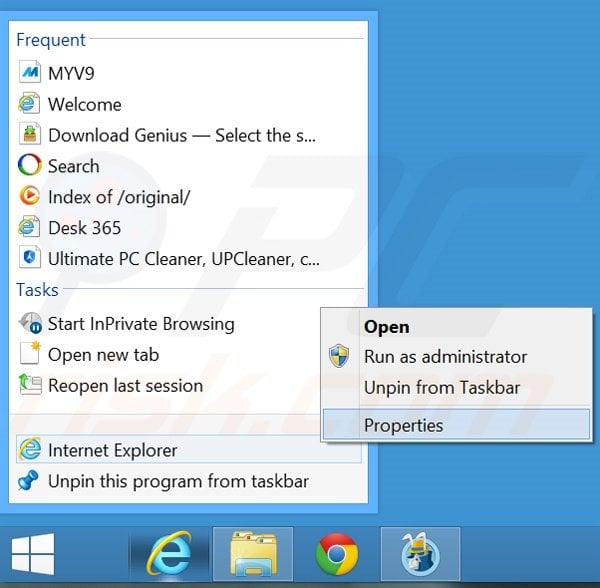Select Reopen last session task
The image size is (600, 588).
126,386
